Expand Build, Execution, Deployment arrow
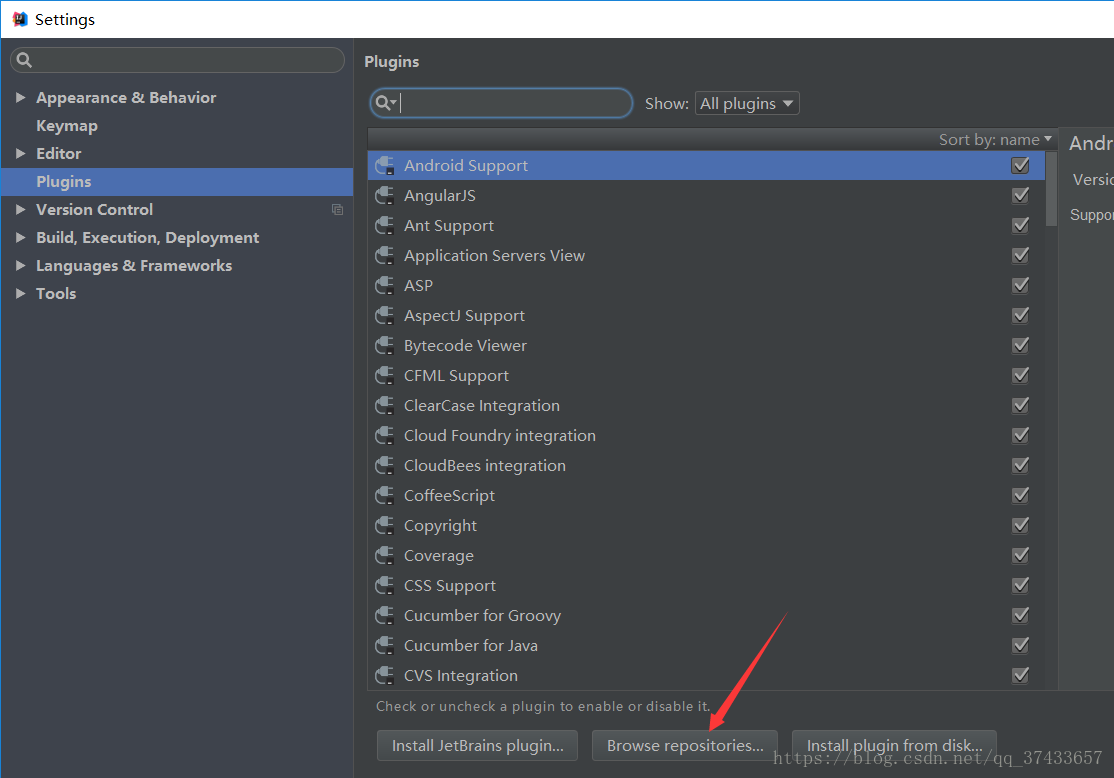This screenshot has width=1114, height=778. (21, 237)
